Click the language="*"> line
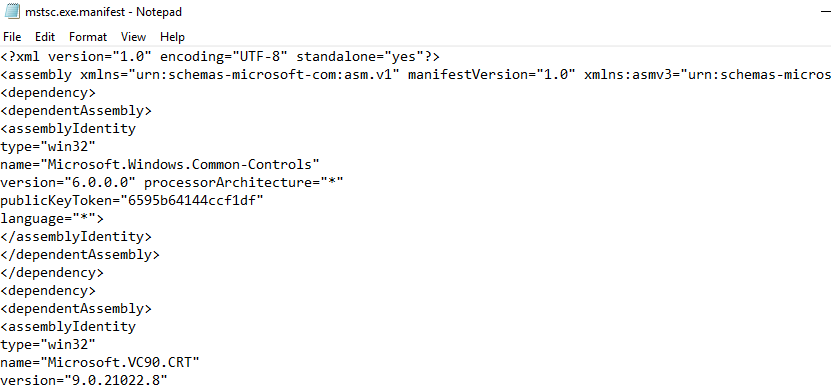This screenshot has height=386, width=831. pos(52,218)
